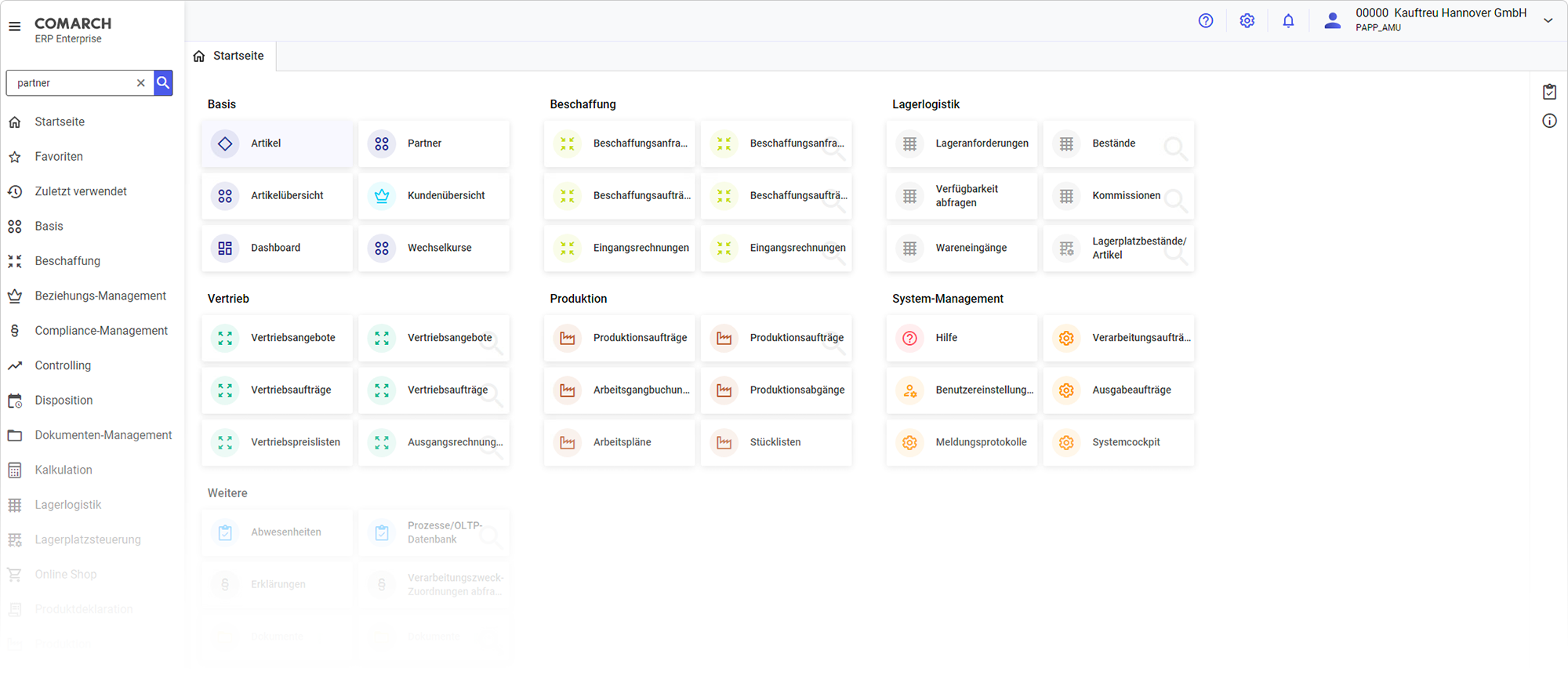This screenshot has height=686, width=1568.
Task: Click the blue search magnifier button
Action: pyautogui.click(x=163, y=83)
